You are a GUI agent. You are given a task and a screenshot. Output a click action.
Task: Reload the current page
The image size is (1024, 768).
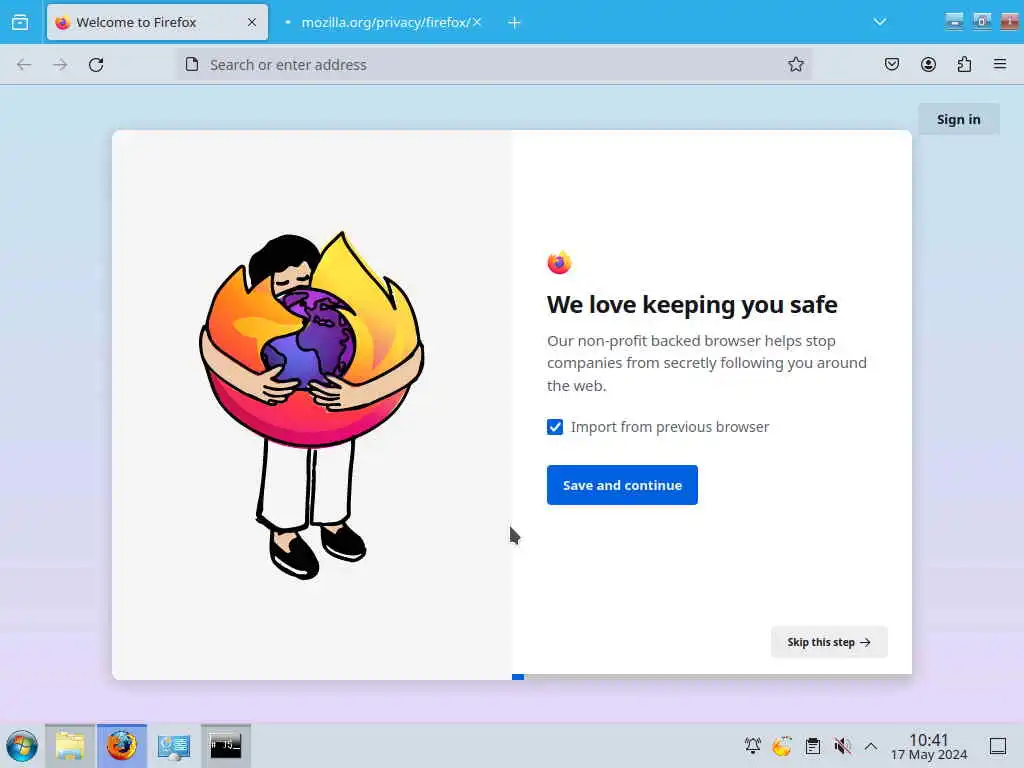pyautogui.click(x=96, y=65)
